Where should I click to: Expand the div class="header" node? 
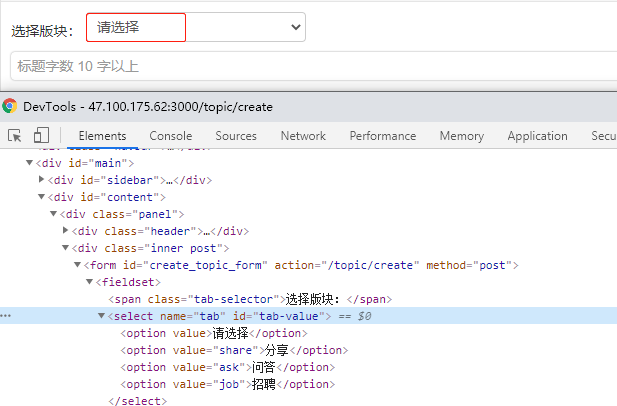pos(65,230)
